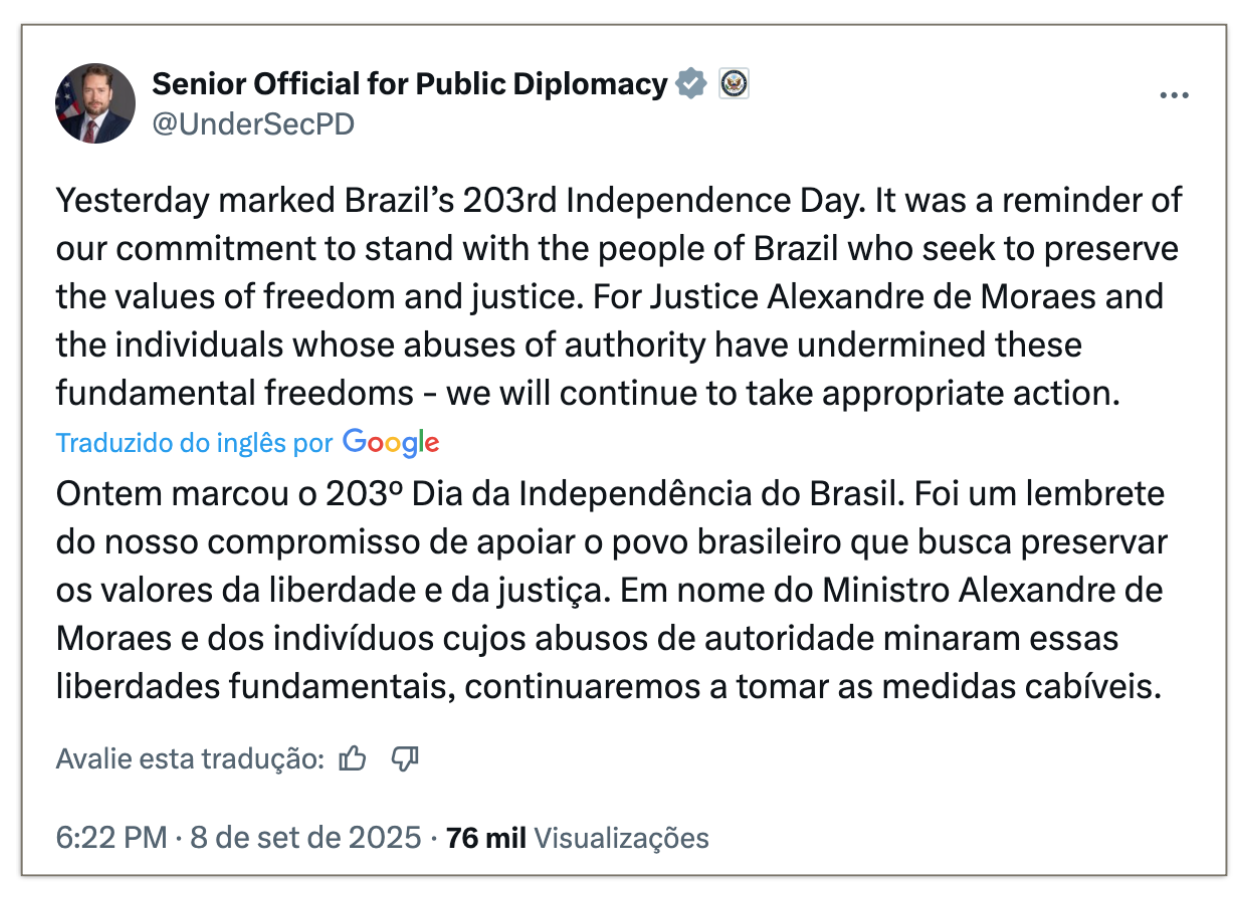Click the blue verified checkmark badge
This screenshot has height=898, width=1246.
coord(691,85)
